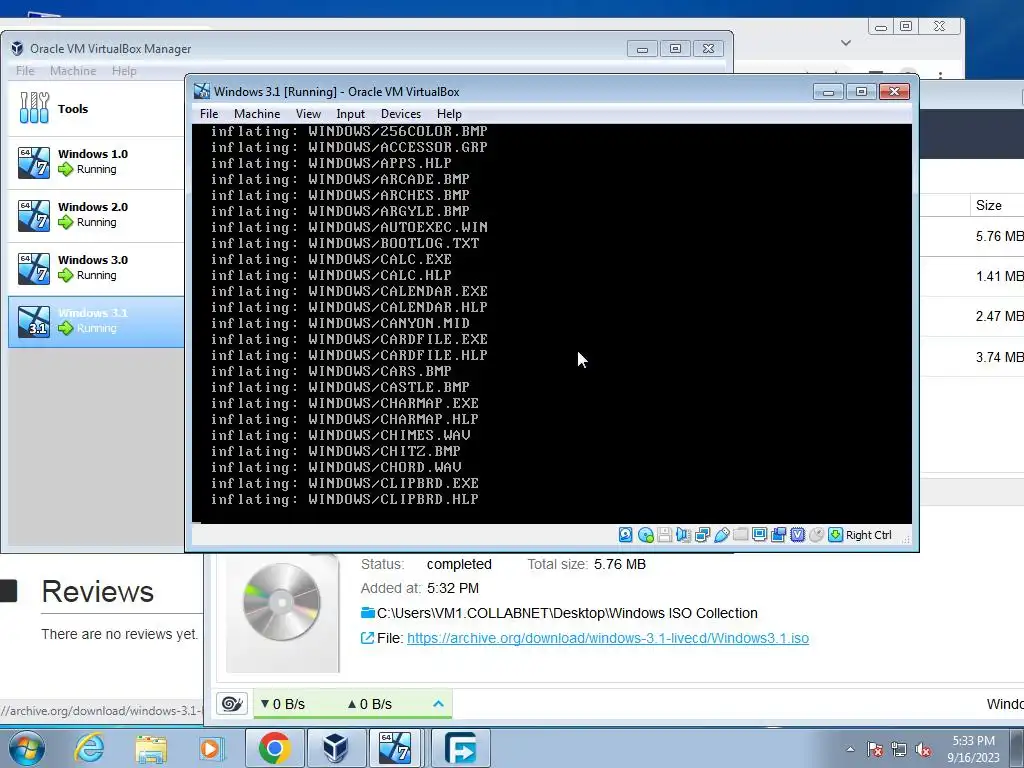Image resolution: width=1024 pixels, height=768 pixels.
Task: Open Windows Media Player from the taskbar
Action: coord(211,748)
